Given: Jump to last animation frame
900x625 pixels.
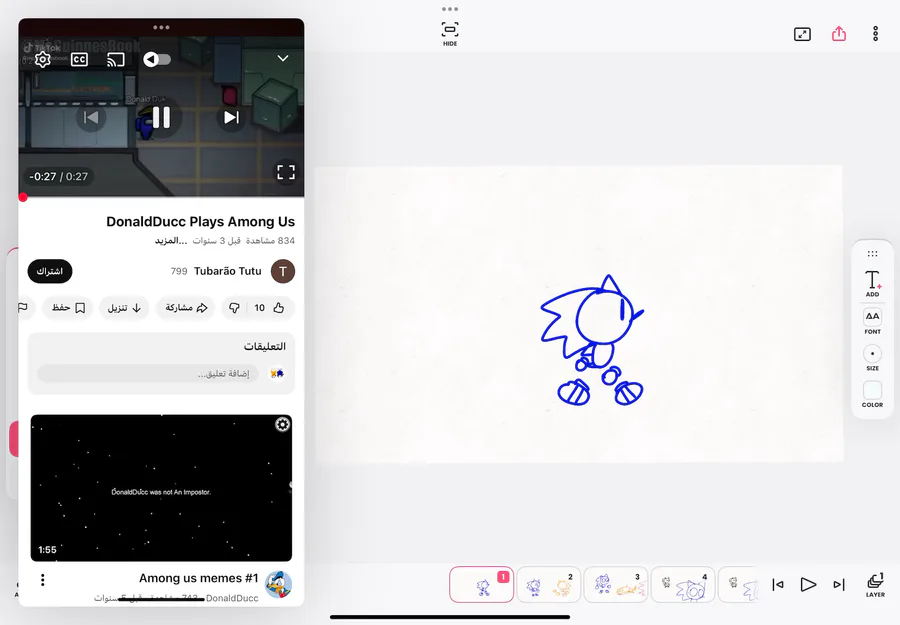Looking at the screenshot, I should point(839,584).
